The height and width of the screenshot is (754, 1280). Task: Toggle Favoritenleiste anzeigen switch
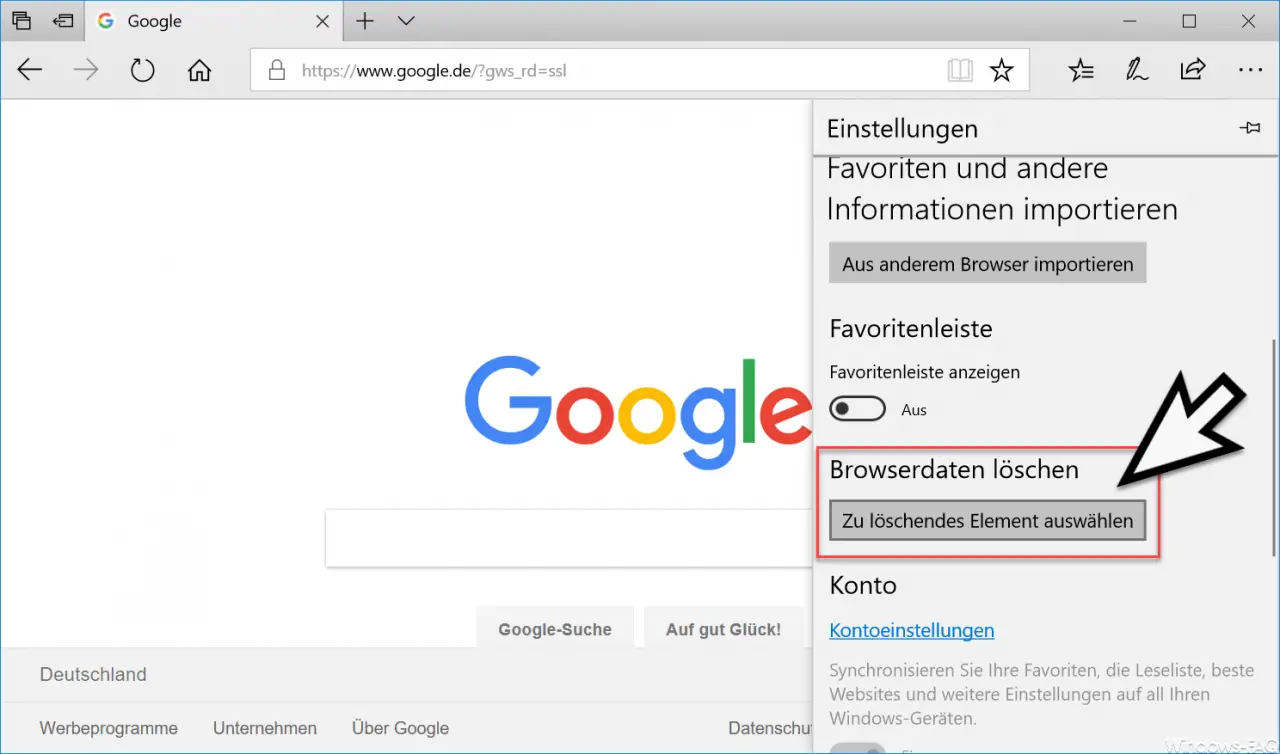858,409
